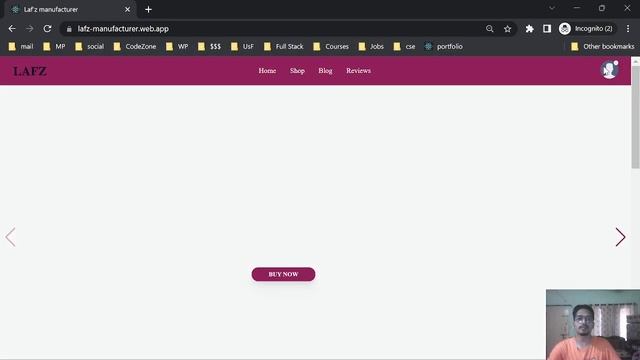
Task: Open the cse bookmark folder
Action: pyautogui.click(x=404, y=47)
